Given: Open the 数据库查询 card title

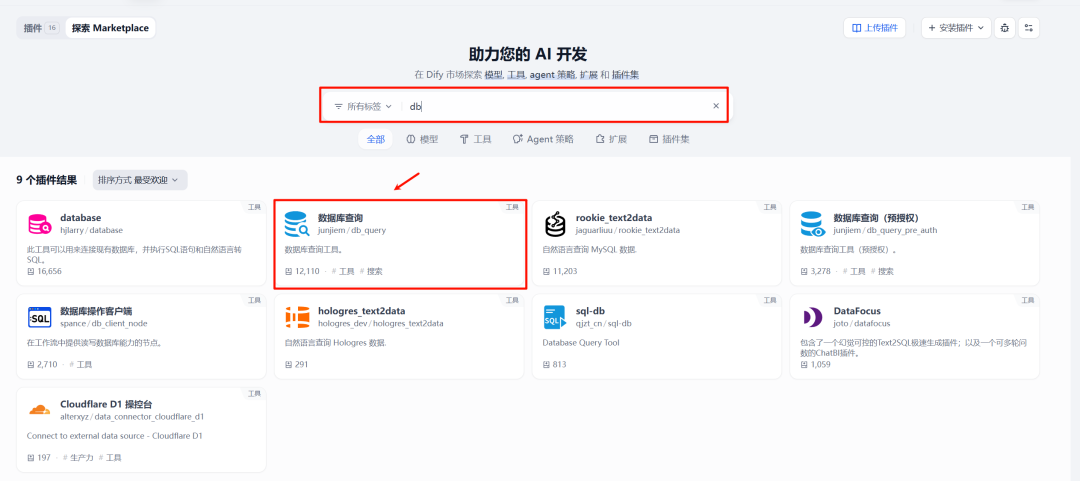Looking at the screenshot, I should pos(341,218).
